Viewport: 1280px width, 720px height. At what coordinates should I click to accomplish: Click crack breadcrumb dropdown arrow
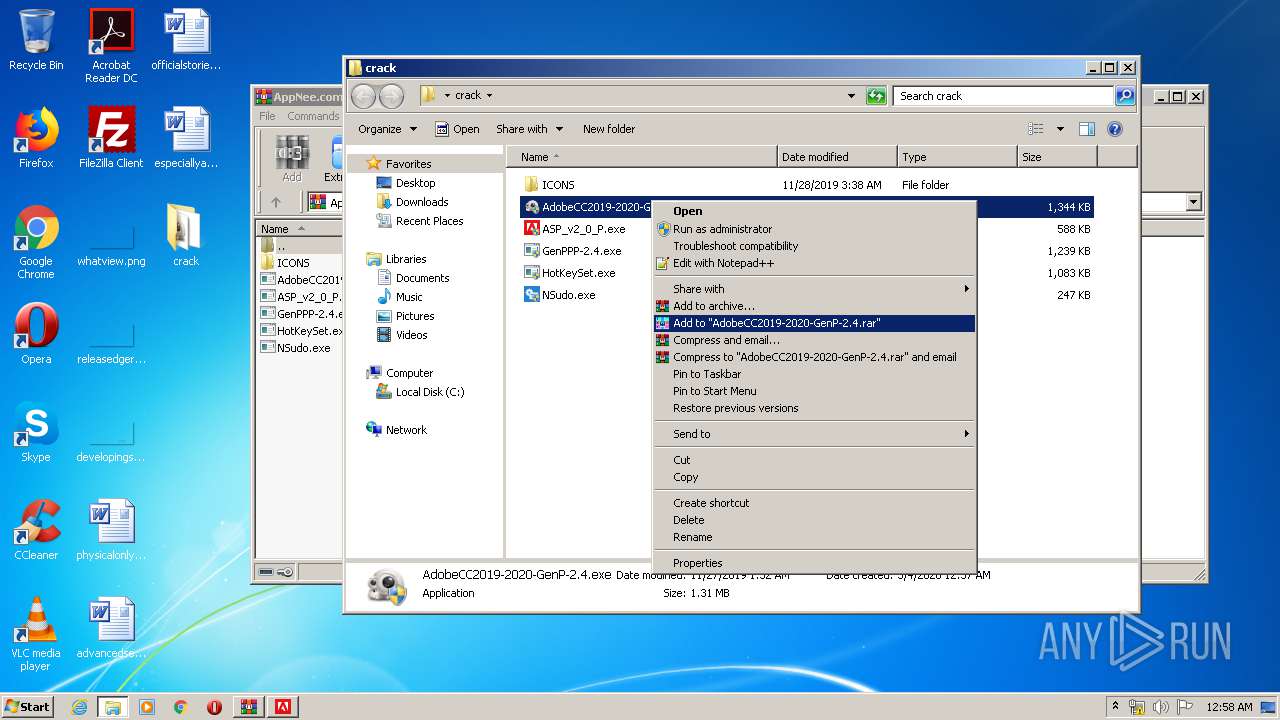[489, 96]
